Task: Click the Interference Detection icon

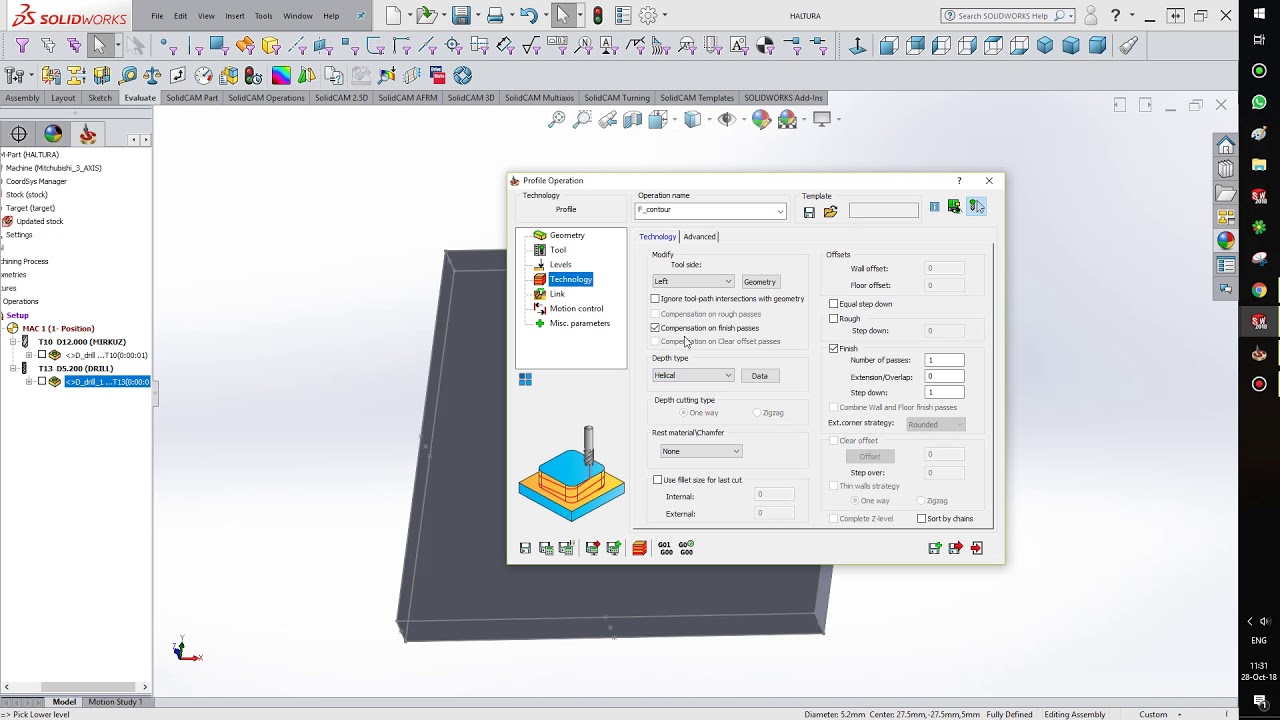Action: point(50,75)
